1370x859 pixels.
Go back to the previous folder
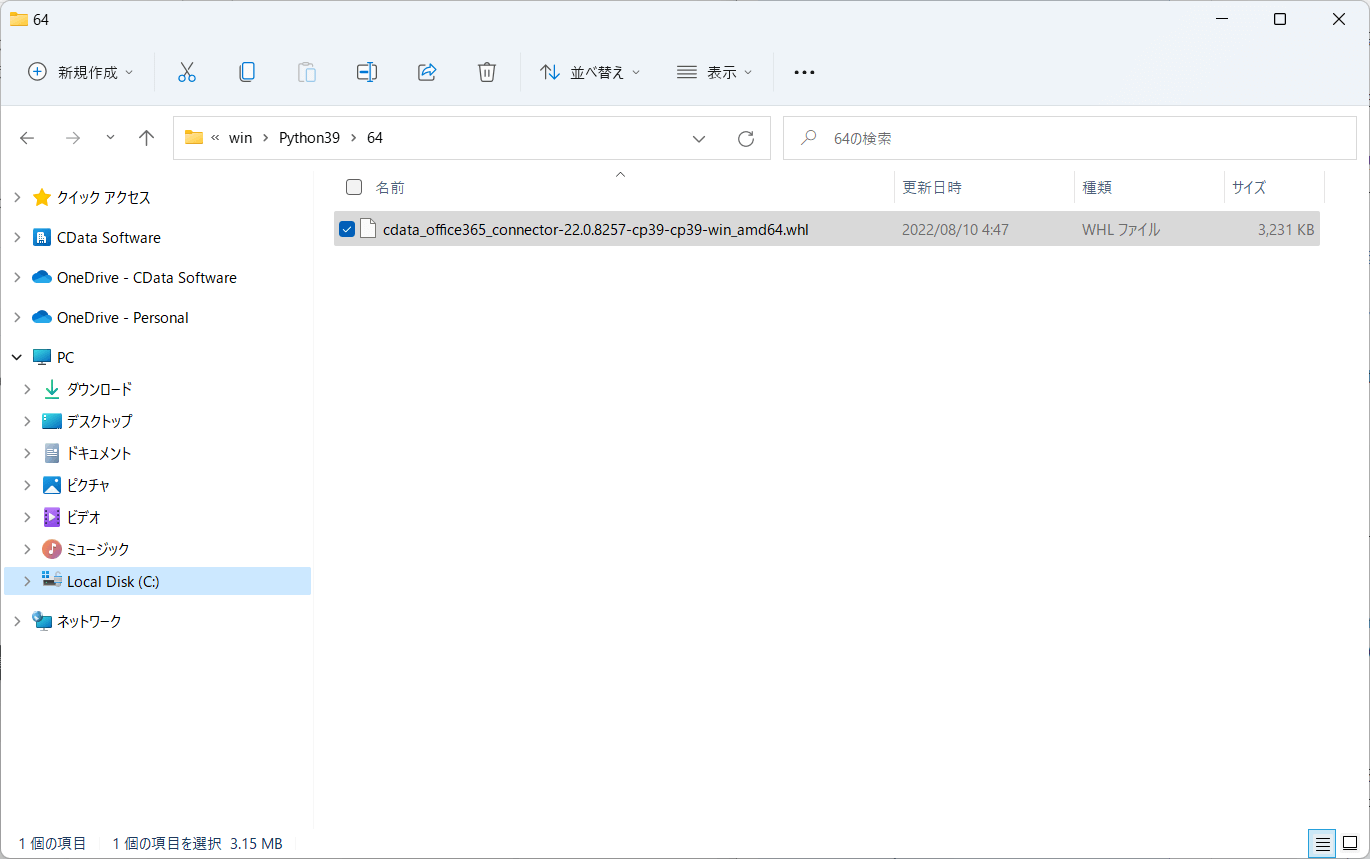point(27,138)
